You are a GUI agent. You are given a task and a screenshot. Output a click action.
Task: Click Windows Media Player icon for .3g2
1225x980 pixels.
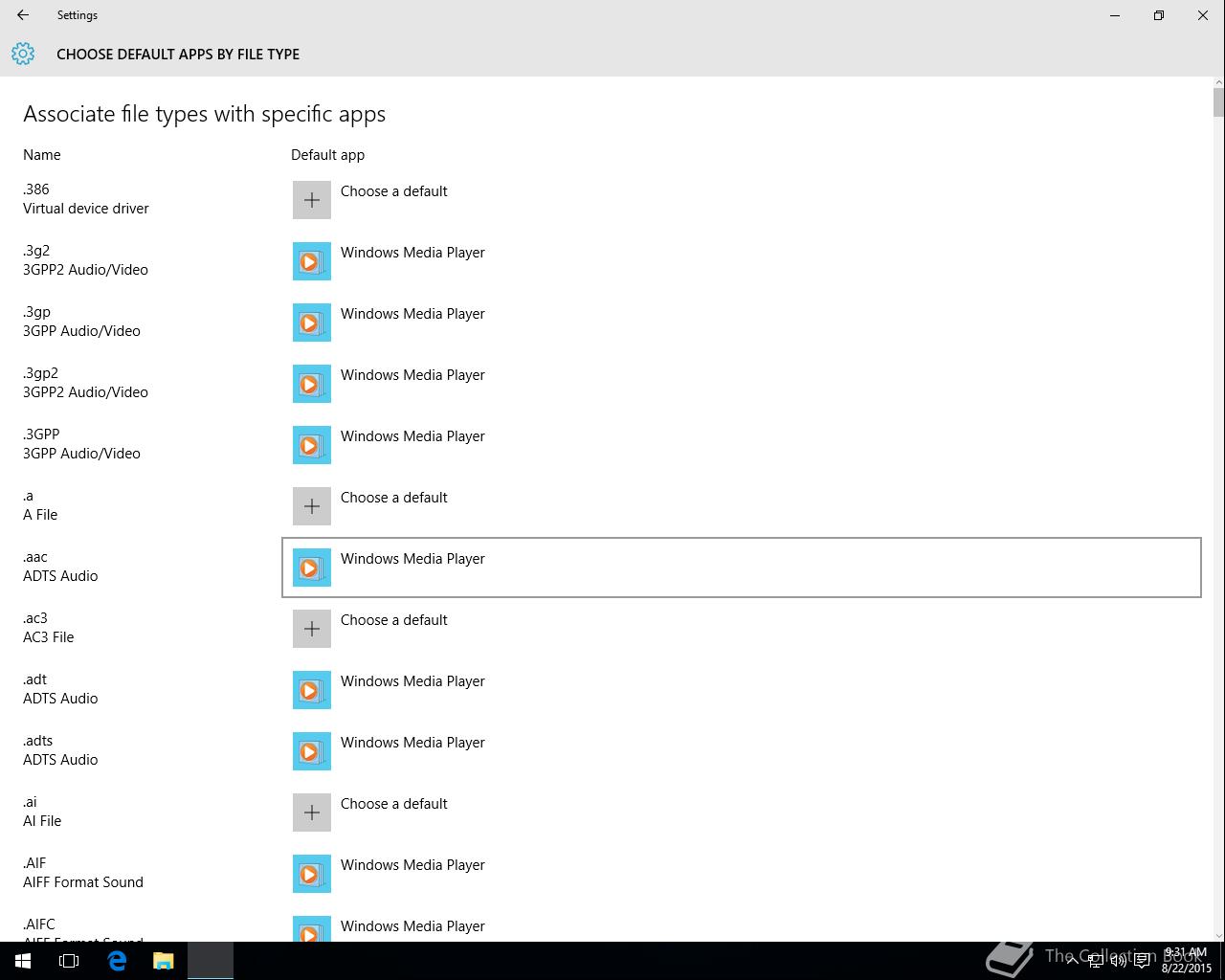(x=312, y=261)
